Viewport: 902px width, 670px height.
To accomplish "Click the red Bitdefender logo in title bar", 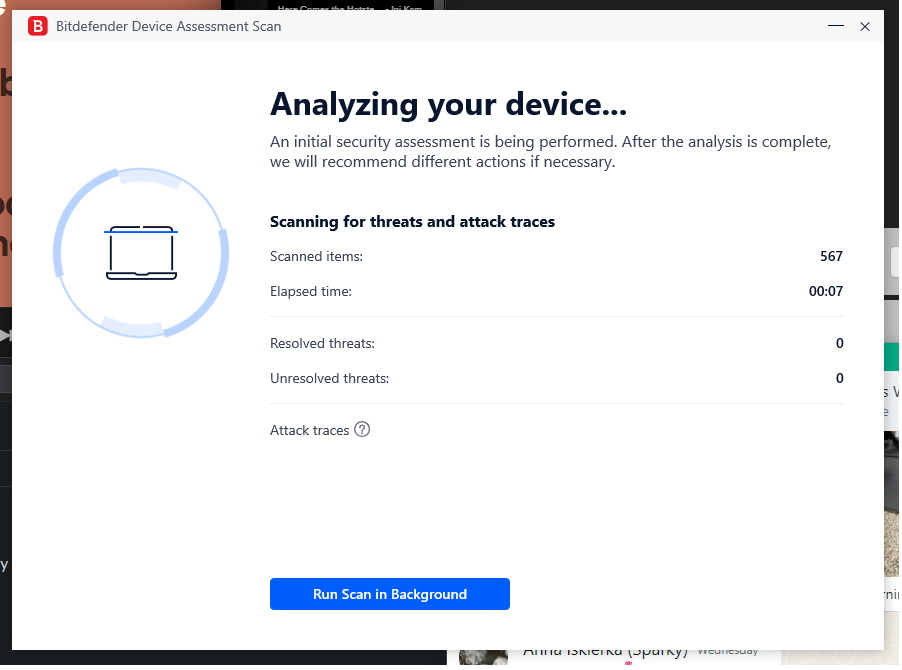I will [38, 26].
